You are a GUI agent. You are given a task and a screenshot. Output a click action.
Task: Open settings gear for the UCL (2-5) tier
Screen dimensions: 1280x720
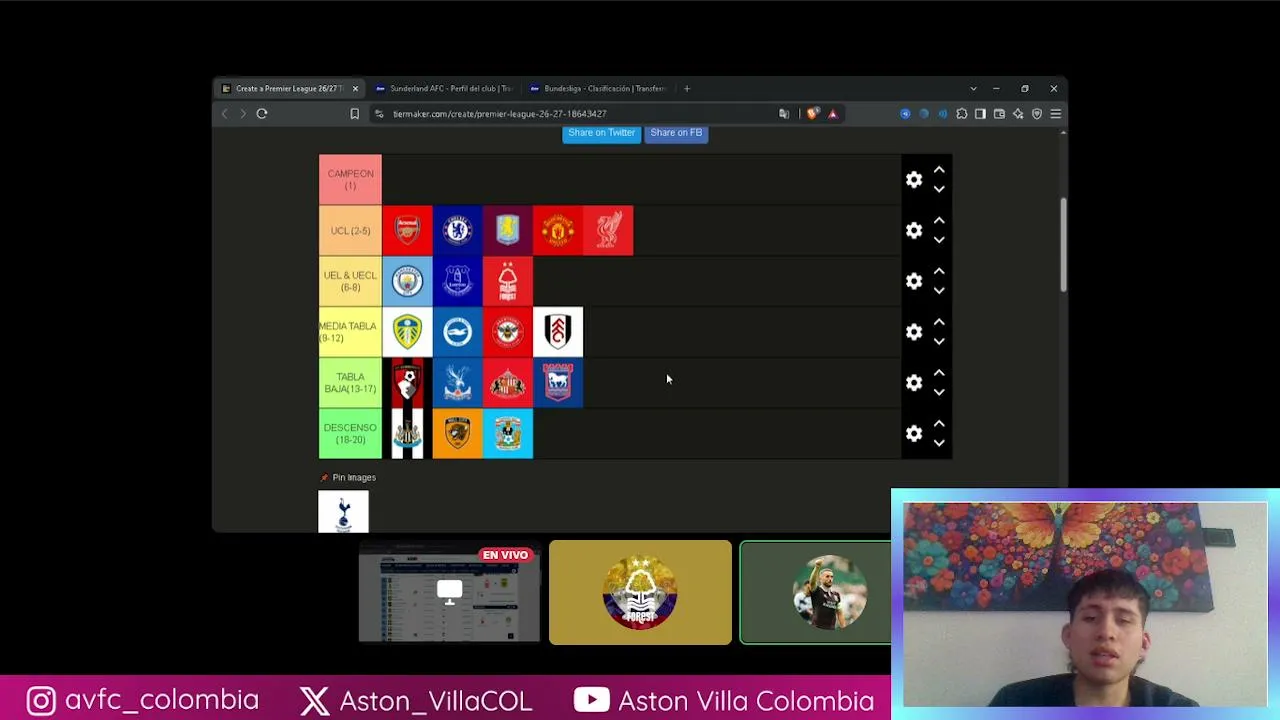coord(914,230)
